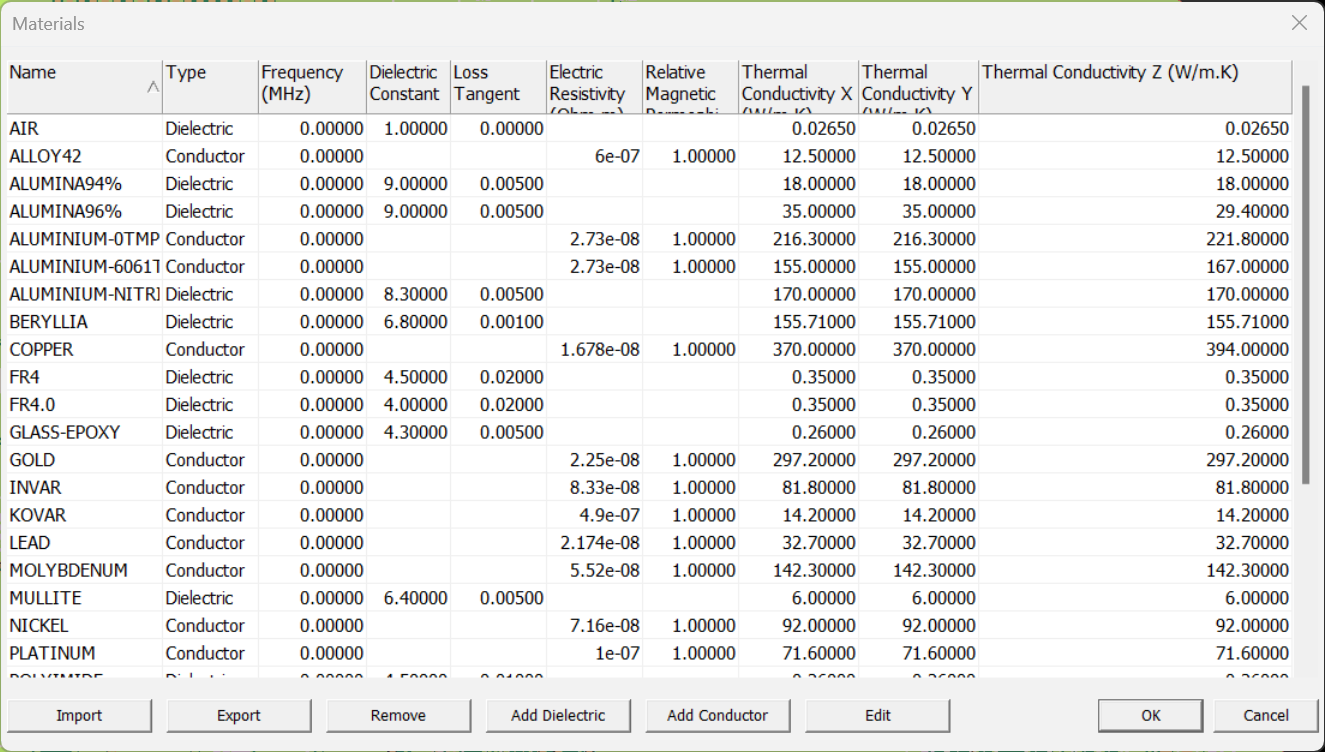Image resolution: width=1325 pixels, height=752 pixels.
Task: Cancel the Materials dialog
Action: coord(1265,715)
